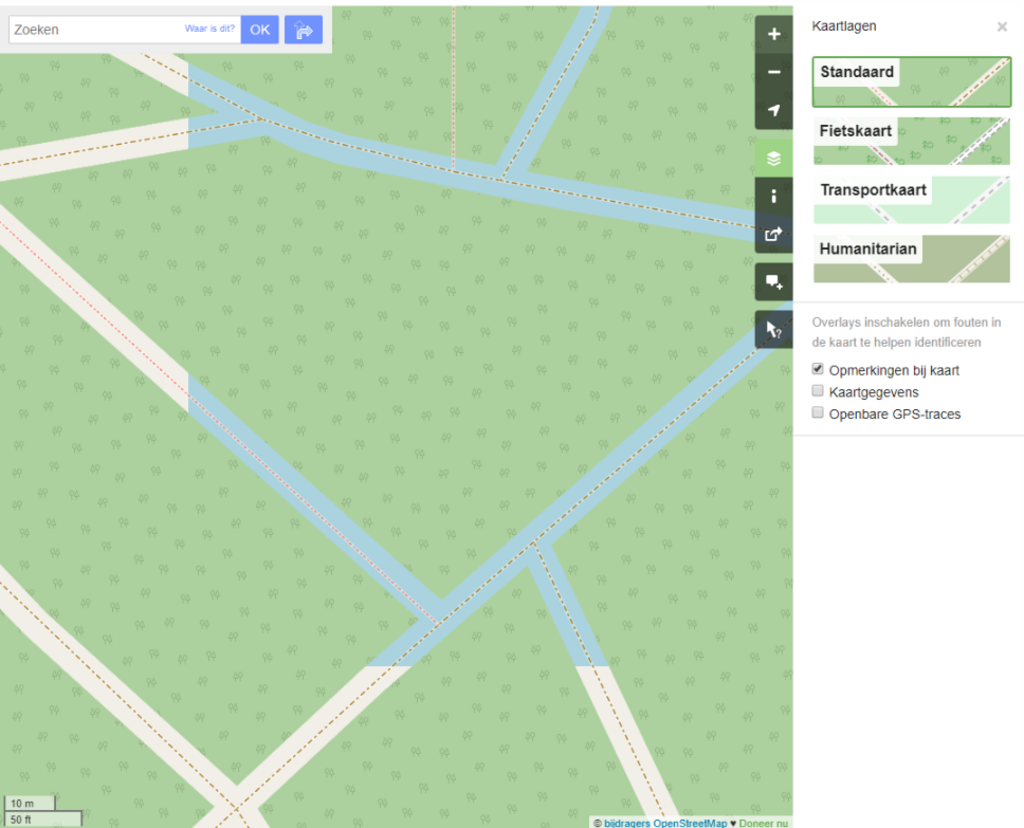Zoom out with the minus button
This screenshot has height=828, width=1024.
774,72
